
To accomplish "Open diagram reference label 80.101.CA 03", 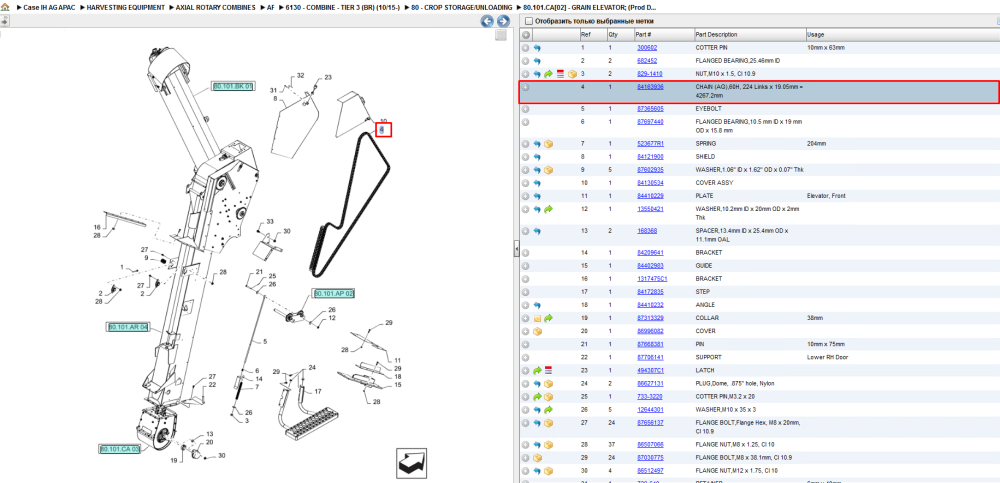I will tap(119, 449).
